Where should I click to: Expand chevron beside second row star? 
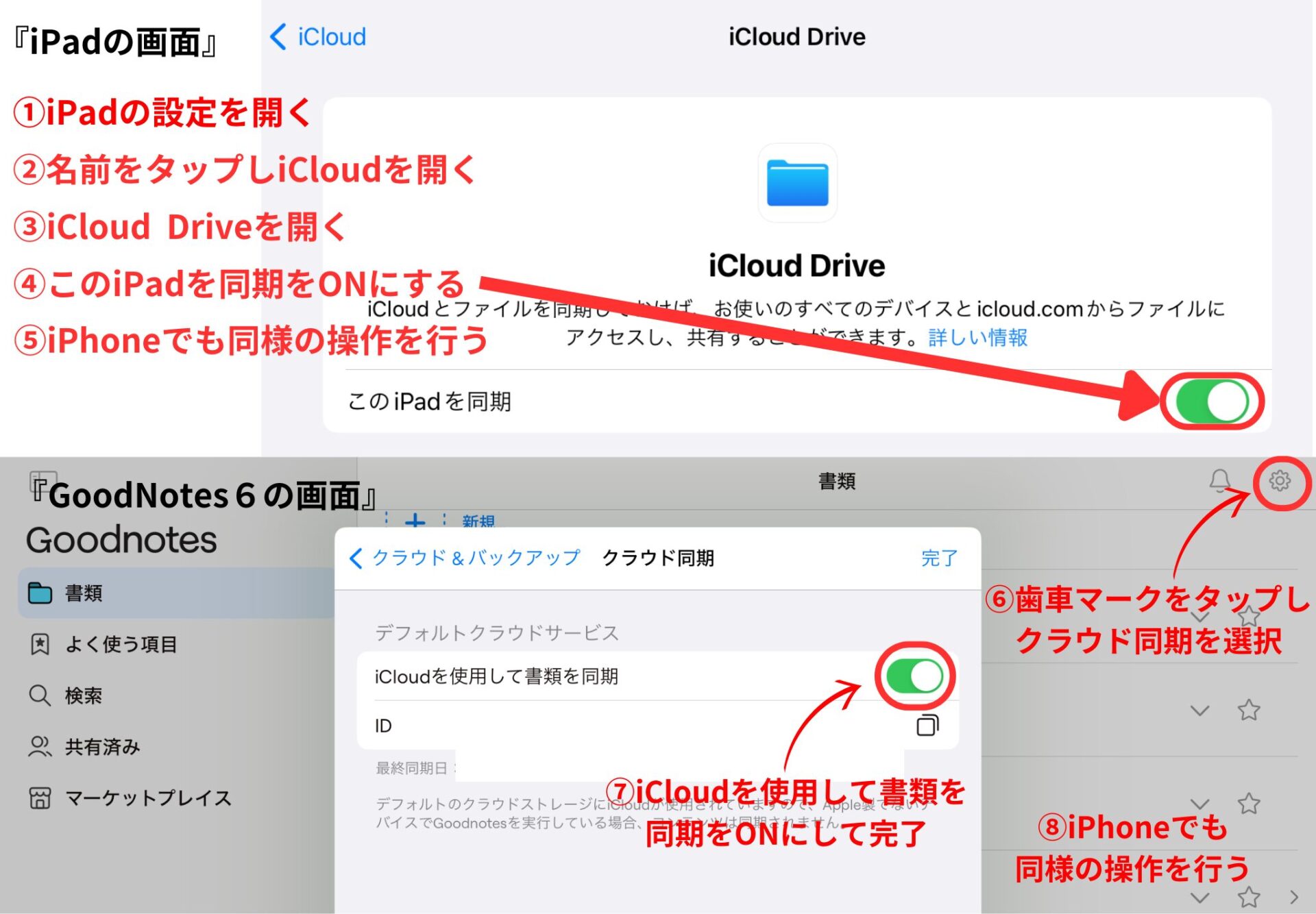[x=1199, y=711]
